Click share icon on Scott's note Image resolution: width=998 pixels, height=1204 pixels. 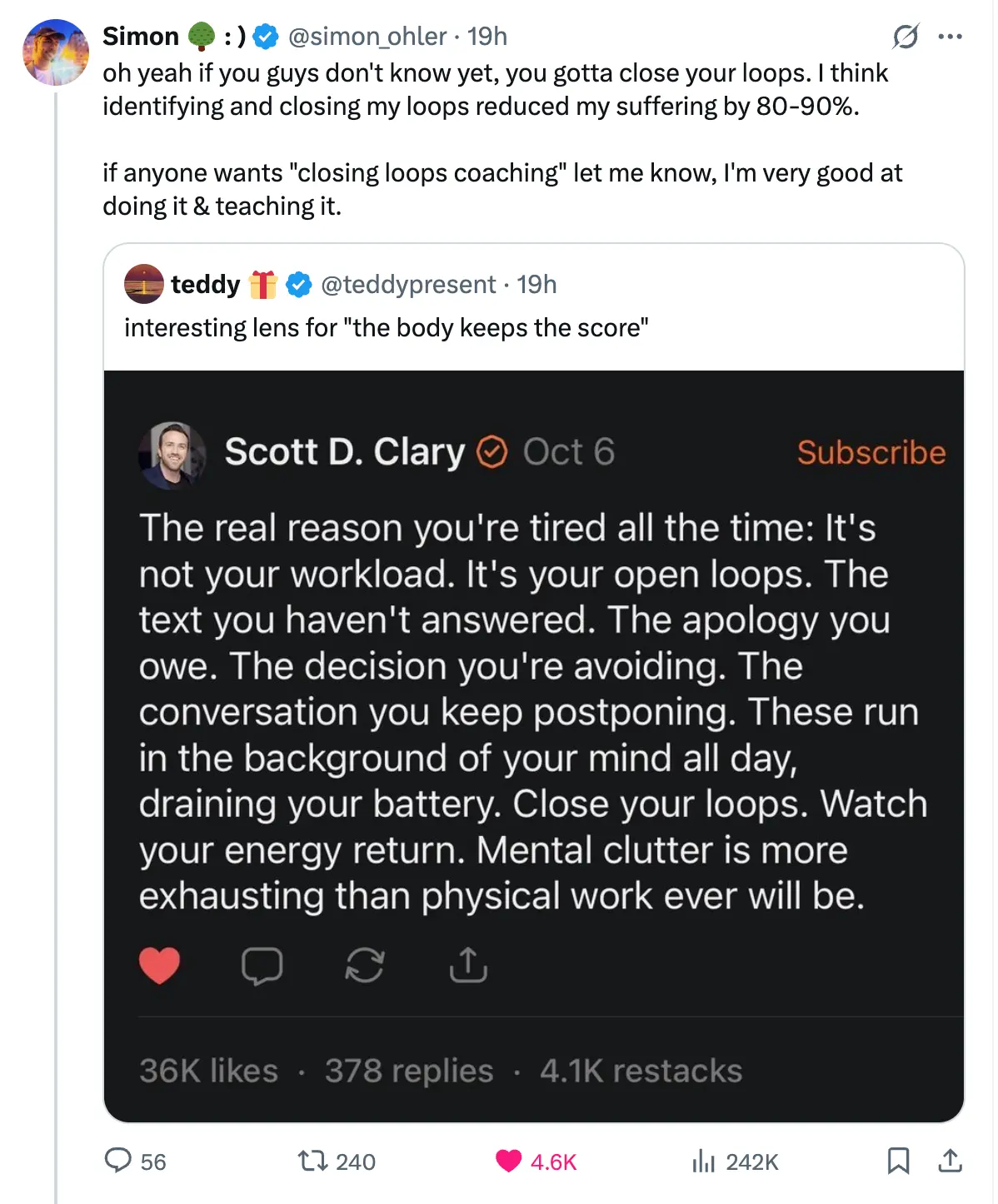[x=468, y=966]
